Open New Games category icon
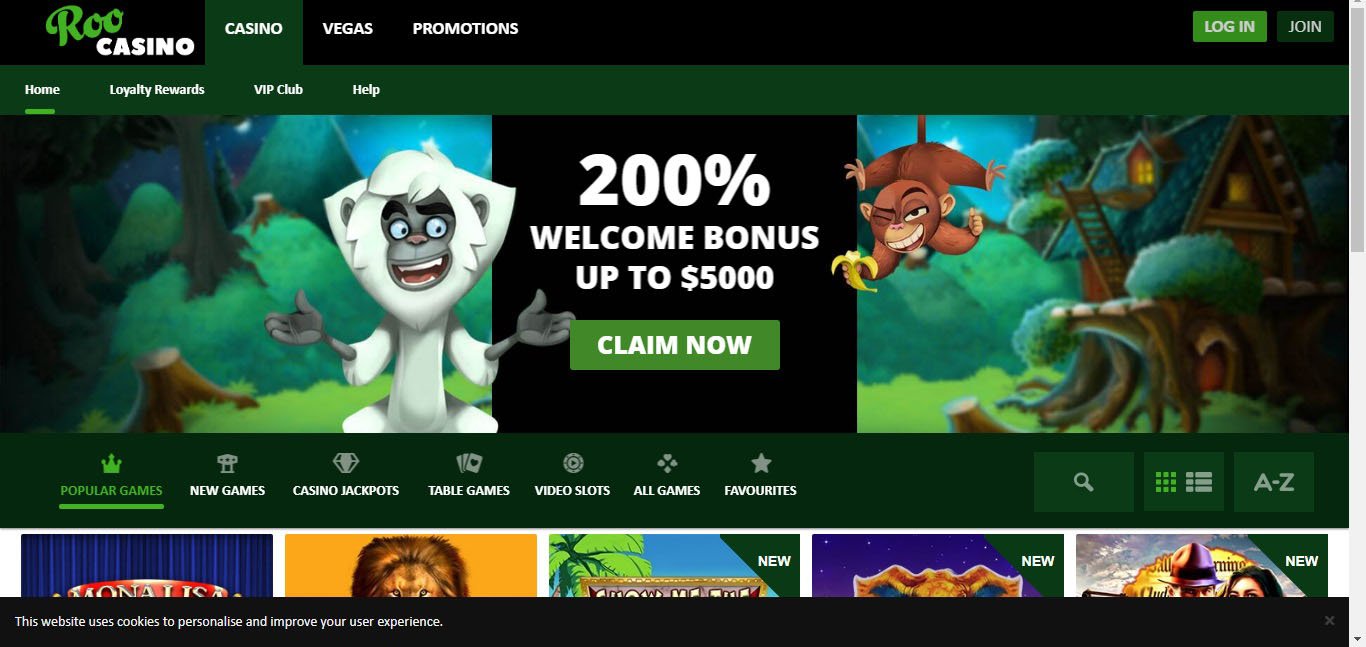 (227, 463)
